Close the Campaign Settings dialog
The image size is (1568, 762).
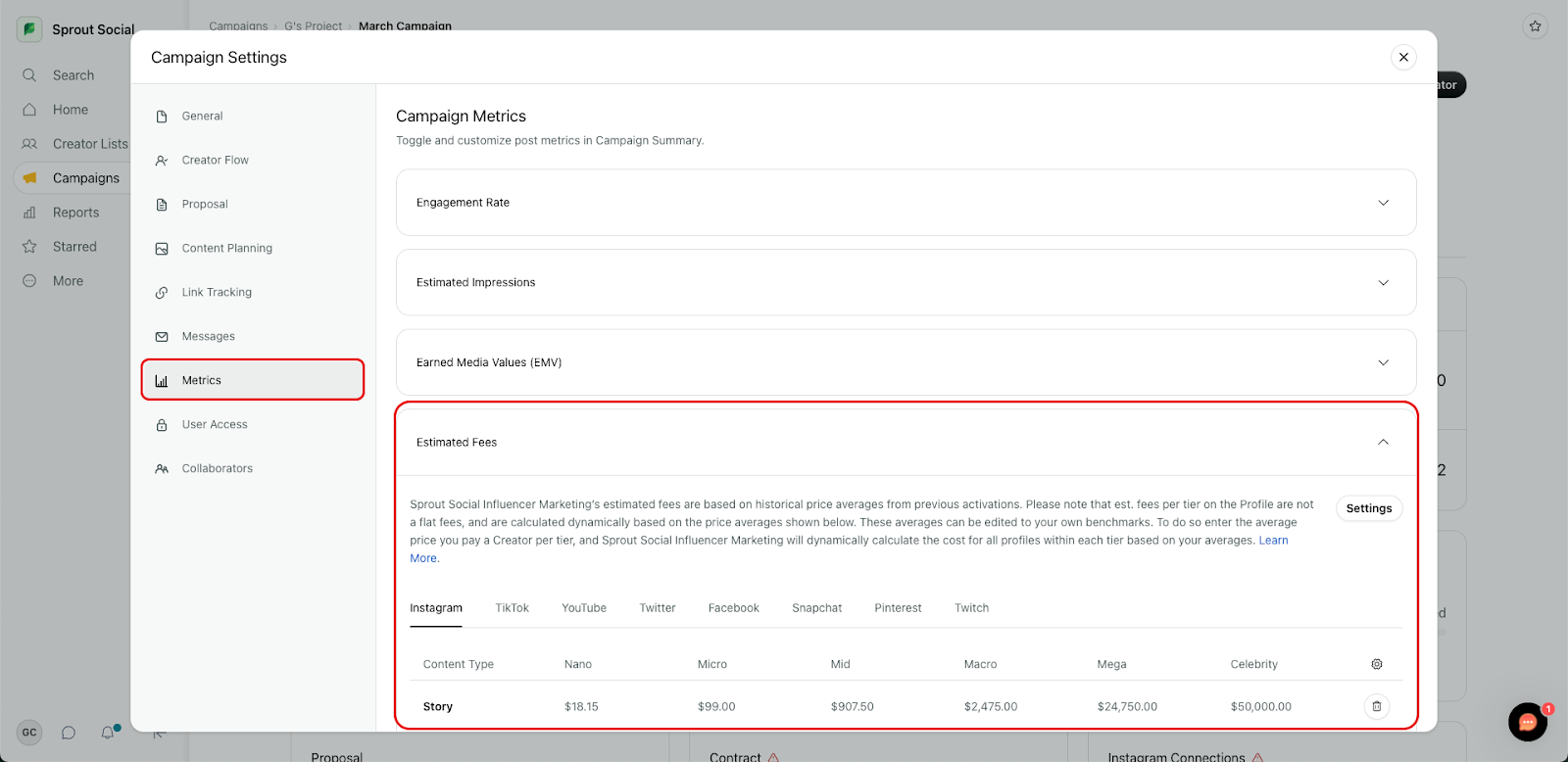coord(1403,57)
